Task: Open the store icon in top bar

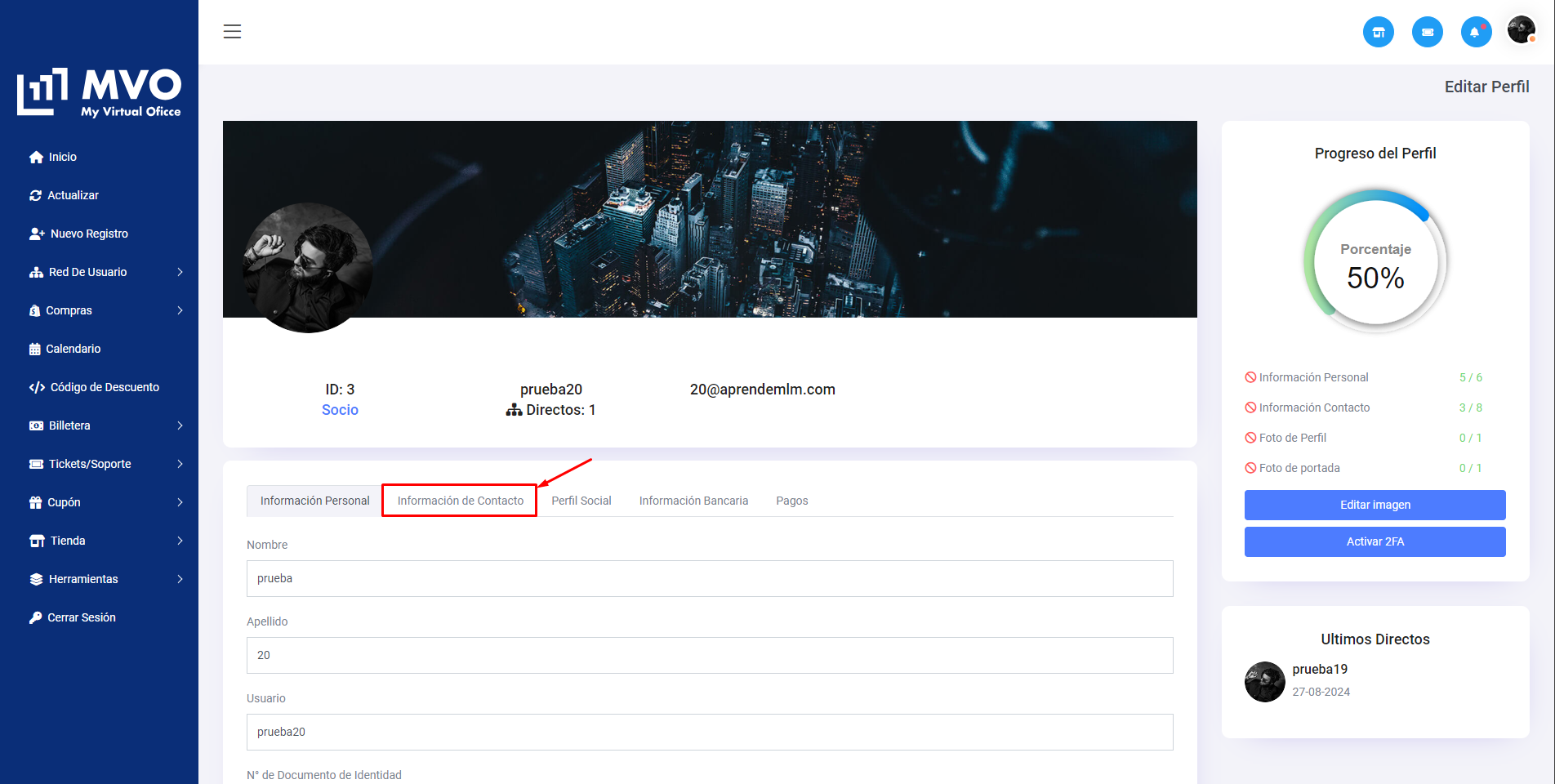Action: pos(1378,32)
